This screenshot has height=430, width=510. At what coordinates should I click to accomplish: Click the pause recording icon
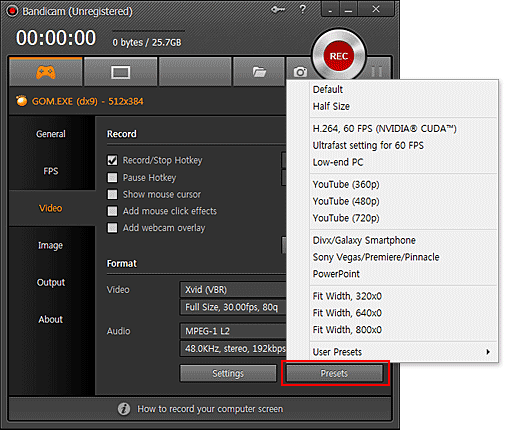[377, 71]
